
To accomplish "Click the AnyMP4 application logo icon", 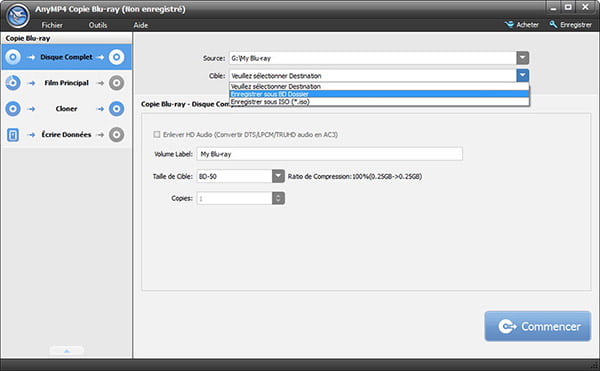I will (x=18, y=16).
